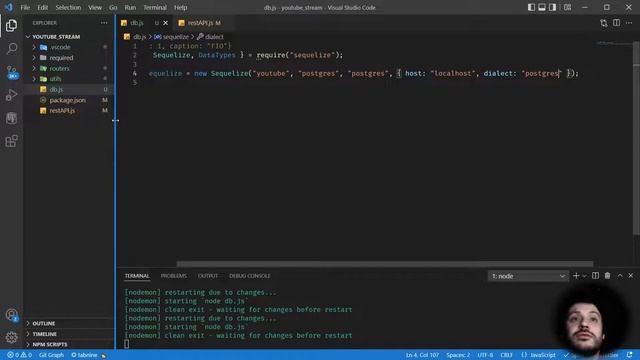The image size is (640, 360).
Task: Open the View menu
Action: 95,7
